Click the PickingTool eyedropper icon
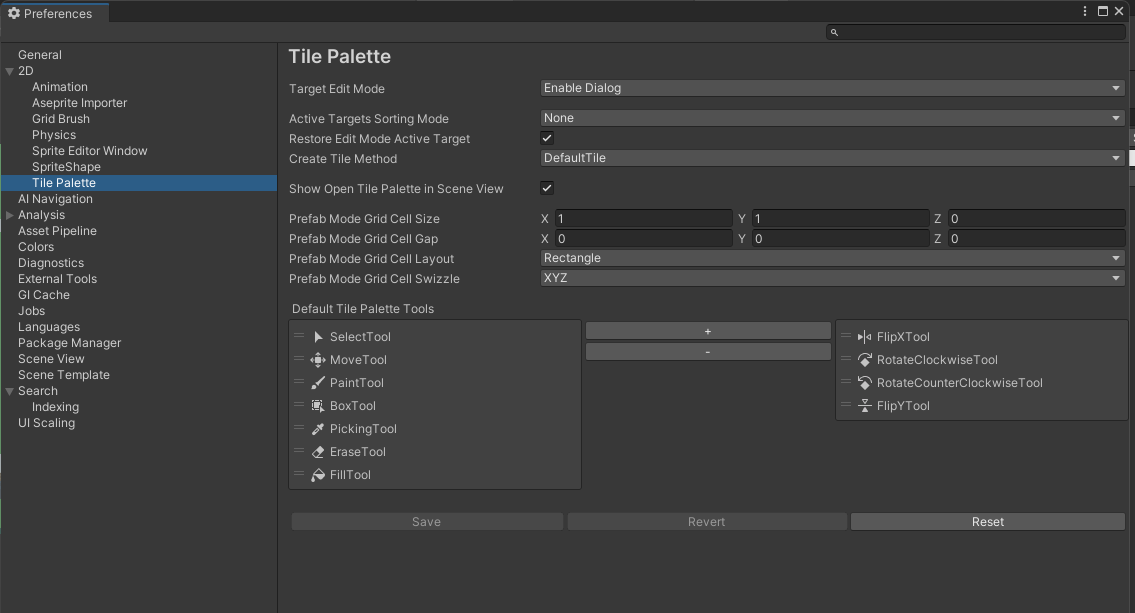 point(318,429)
